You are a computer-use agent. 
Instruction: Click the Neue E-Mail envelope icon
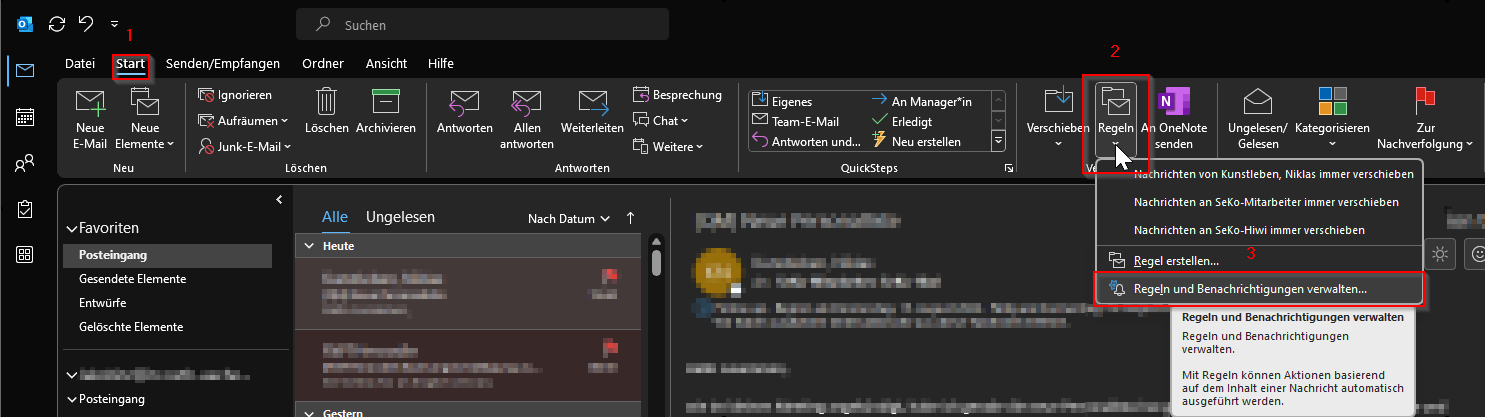(x=90, y=103)
